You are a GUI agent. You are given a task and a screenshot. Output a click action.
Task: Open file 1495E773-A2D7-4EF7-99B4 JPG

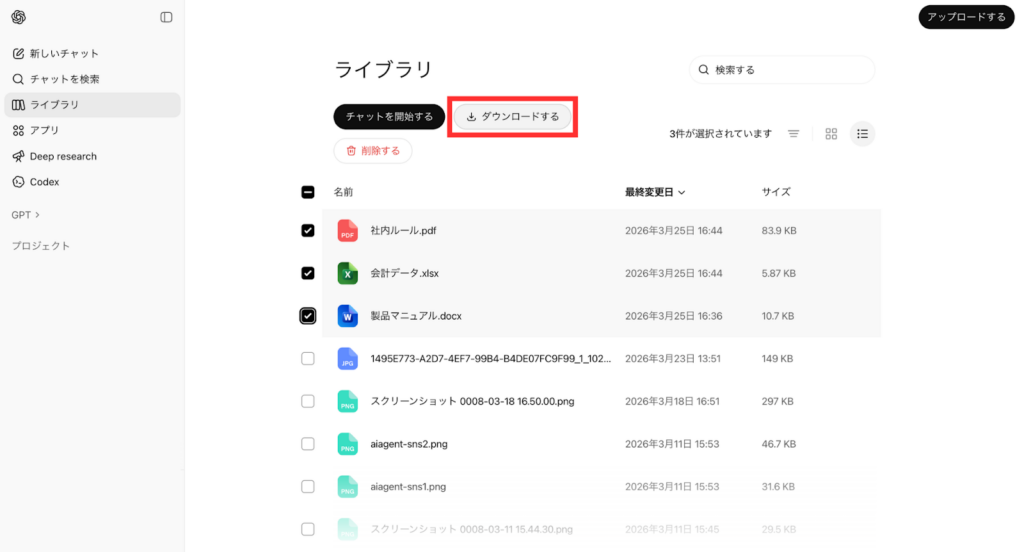[490, 359]
